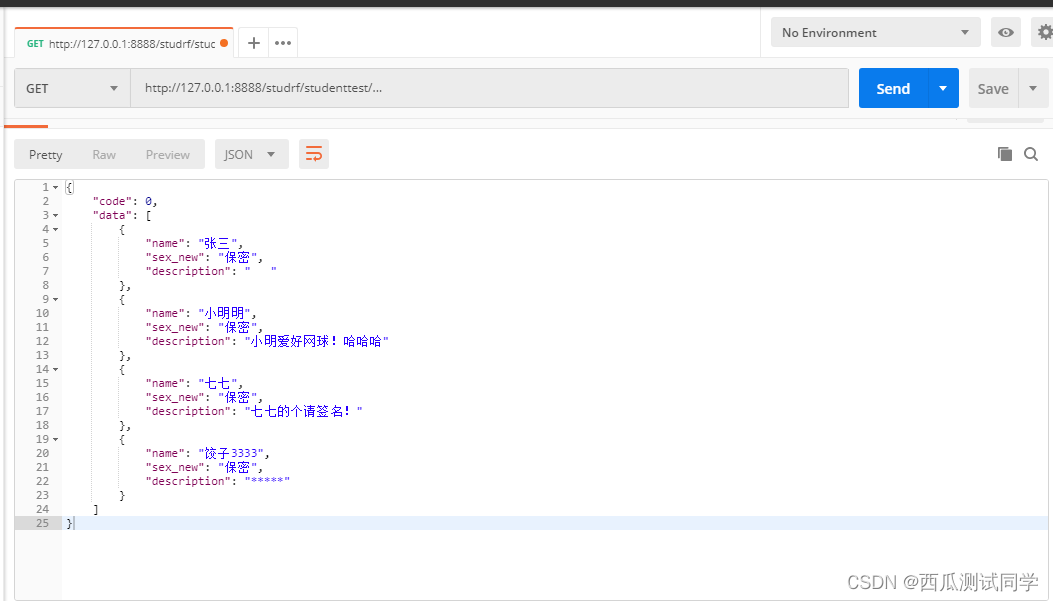The image size is (1053, 601).
Task: Collapse root object at line 1
Action: 56,188
